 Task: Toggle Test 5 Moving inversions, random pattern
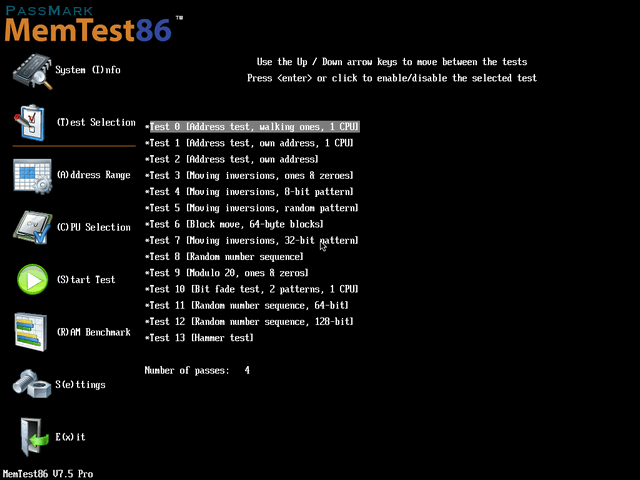pos(251,208)
